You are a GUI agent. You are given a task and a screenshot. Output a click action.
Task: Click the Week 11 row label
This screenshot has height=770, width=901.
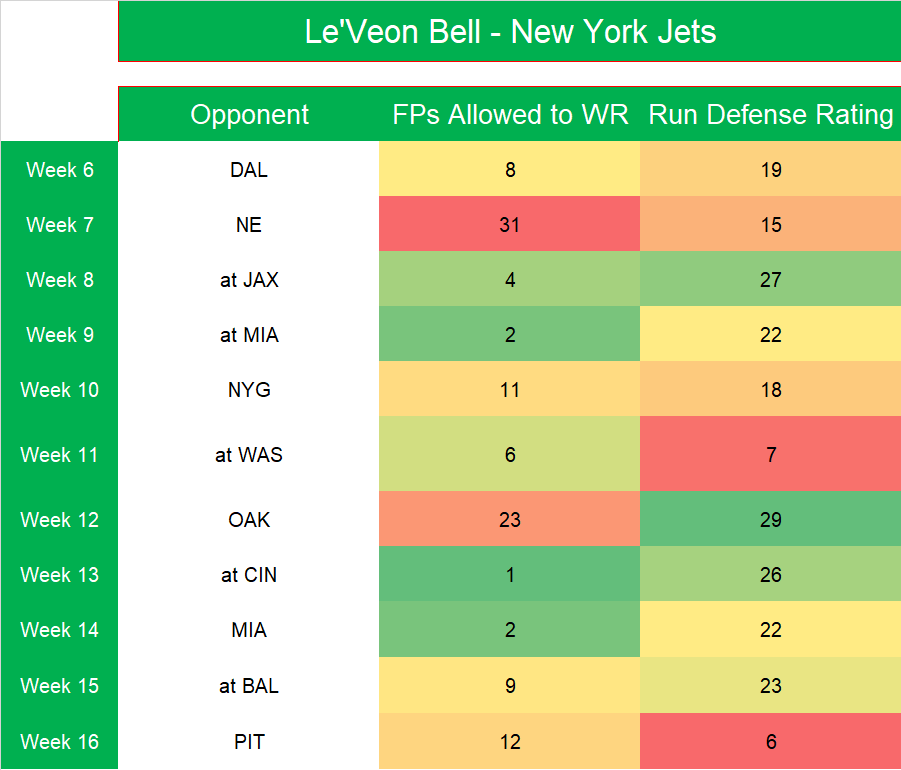click(60, 455)
